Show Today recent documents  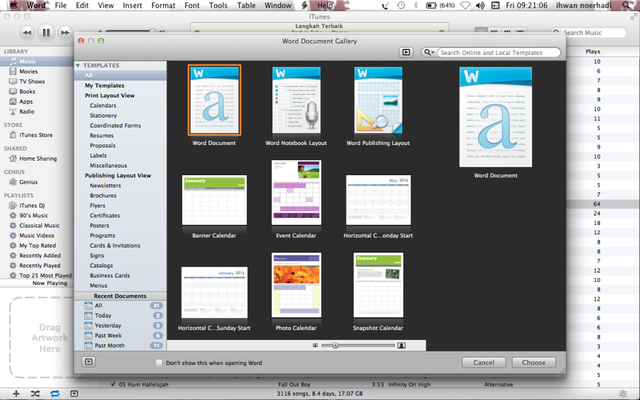pyautogui.click(x=120, y=316)
